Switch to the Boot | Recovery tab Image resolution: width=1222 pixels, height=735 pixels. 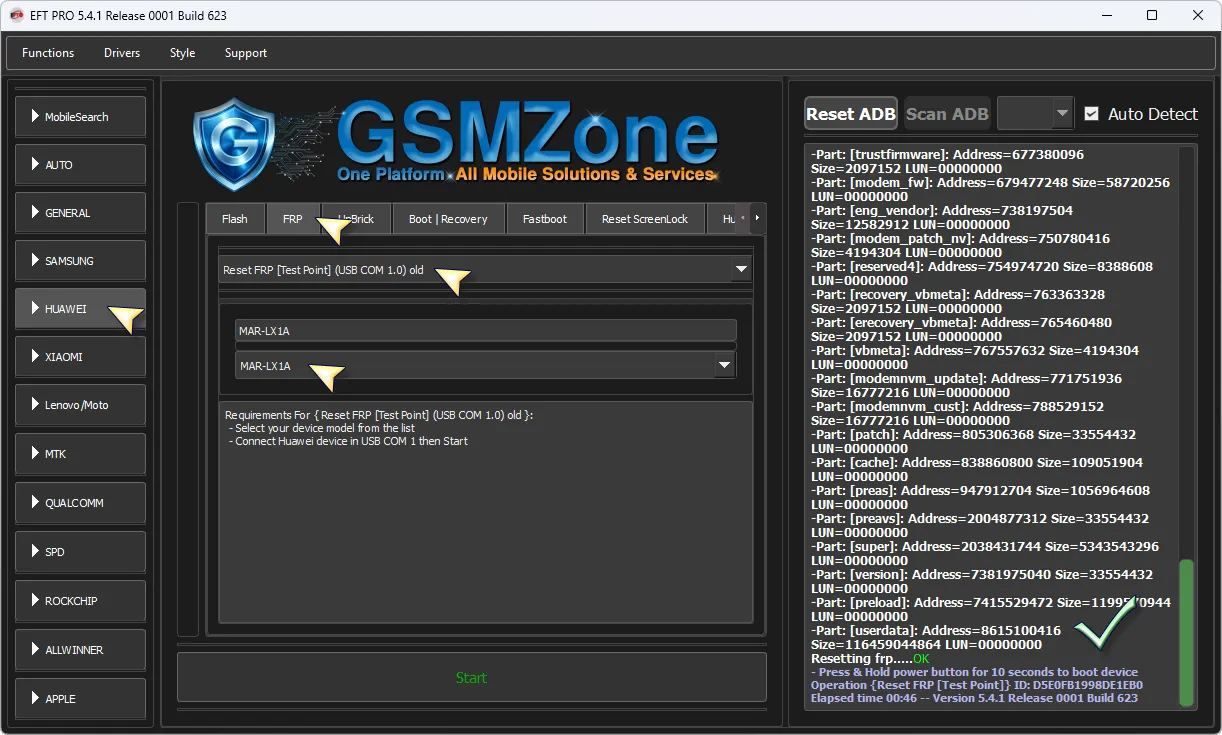448,219
